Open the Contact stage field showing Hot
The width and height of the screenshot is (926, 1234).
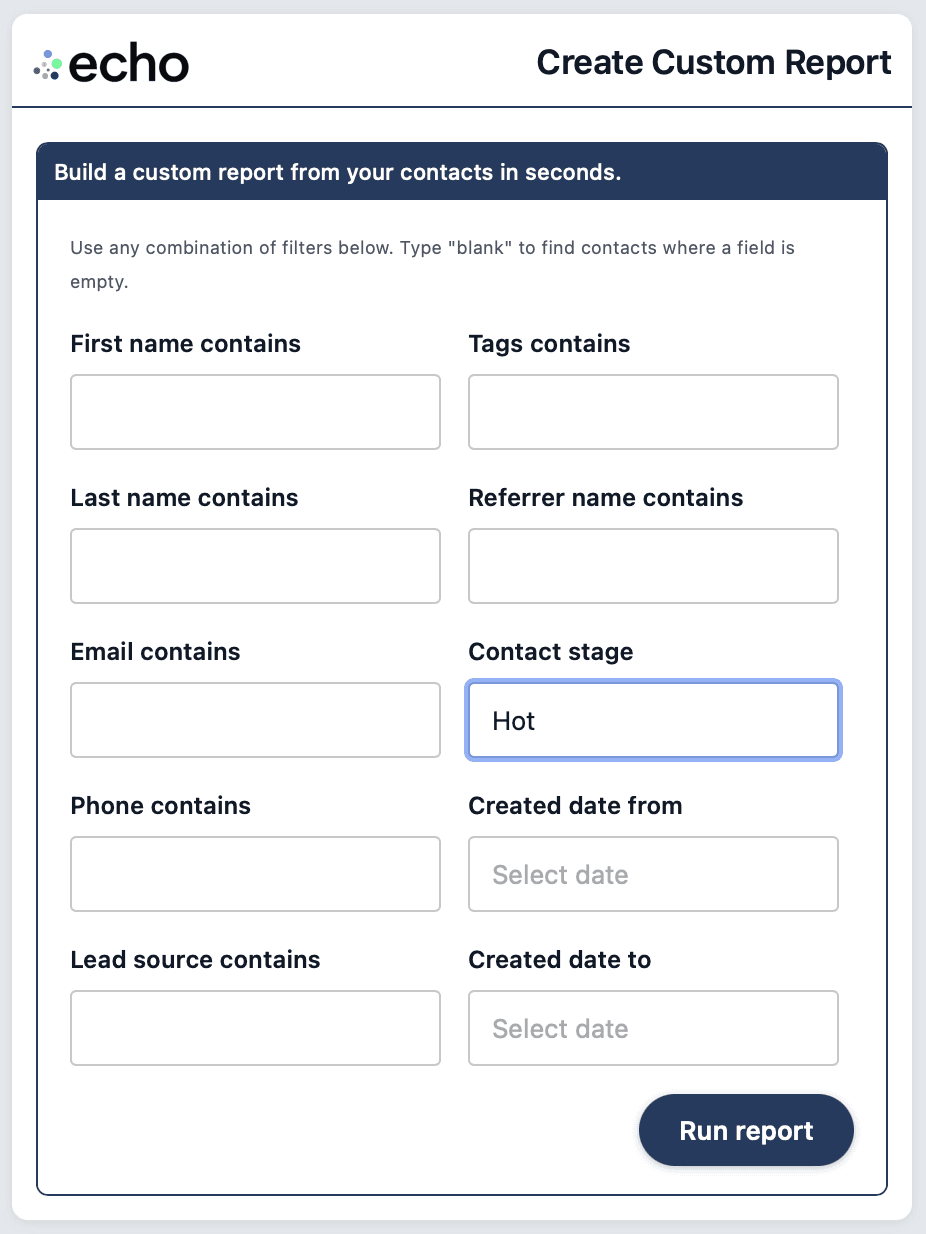click(x=653, y=721)
